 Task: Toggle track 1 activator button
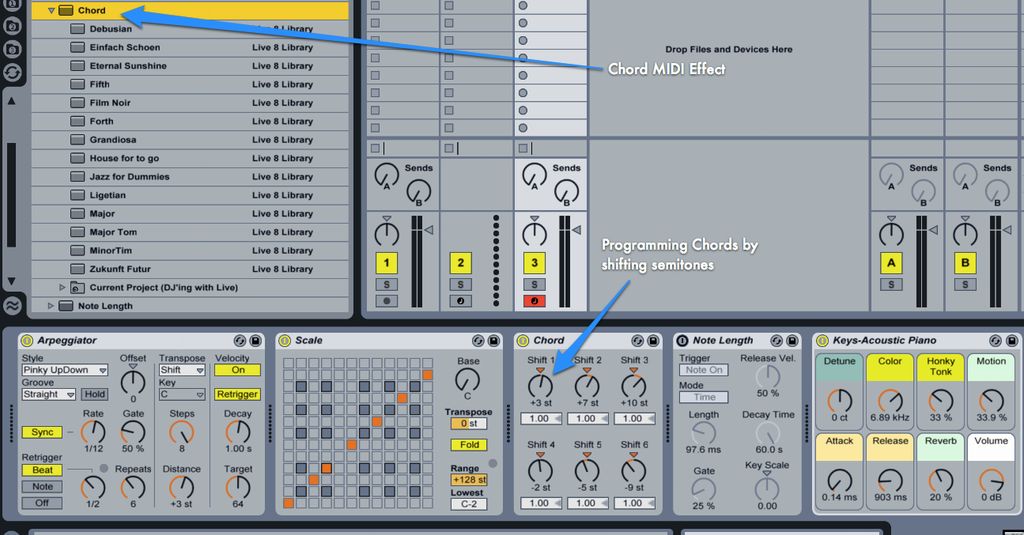(387, 263)
